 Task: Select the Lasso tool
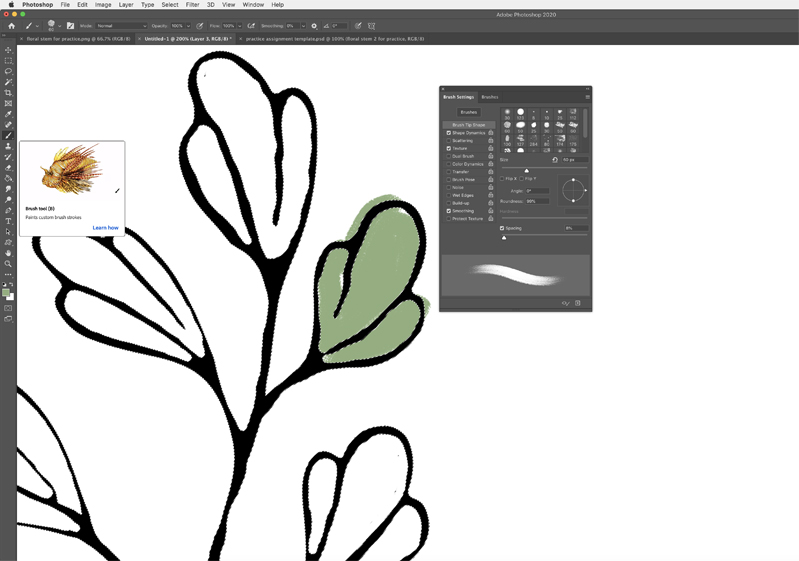tap(8, 71)
